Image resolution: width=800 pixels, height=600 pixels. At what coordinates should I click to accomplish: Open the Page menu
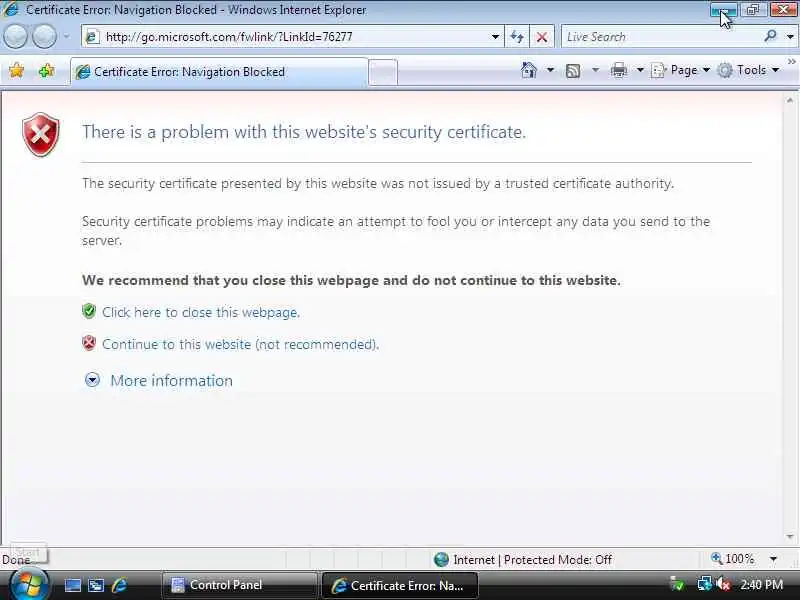point(681,70)
